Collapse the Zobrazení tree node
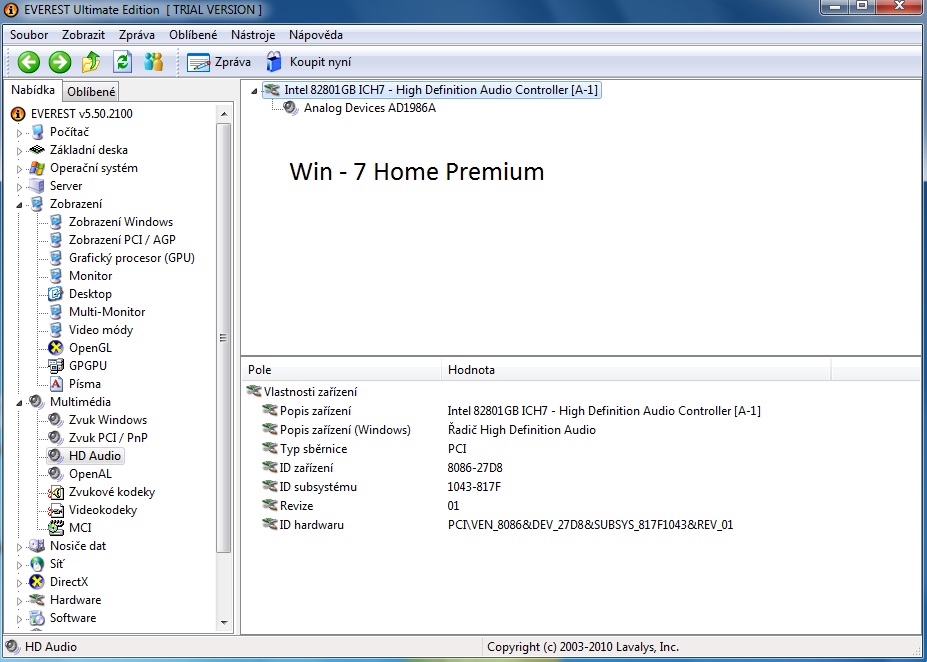The height and width of the screenshot is (662, 927). coord(19,205)
